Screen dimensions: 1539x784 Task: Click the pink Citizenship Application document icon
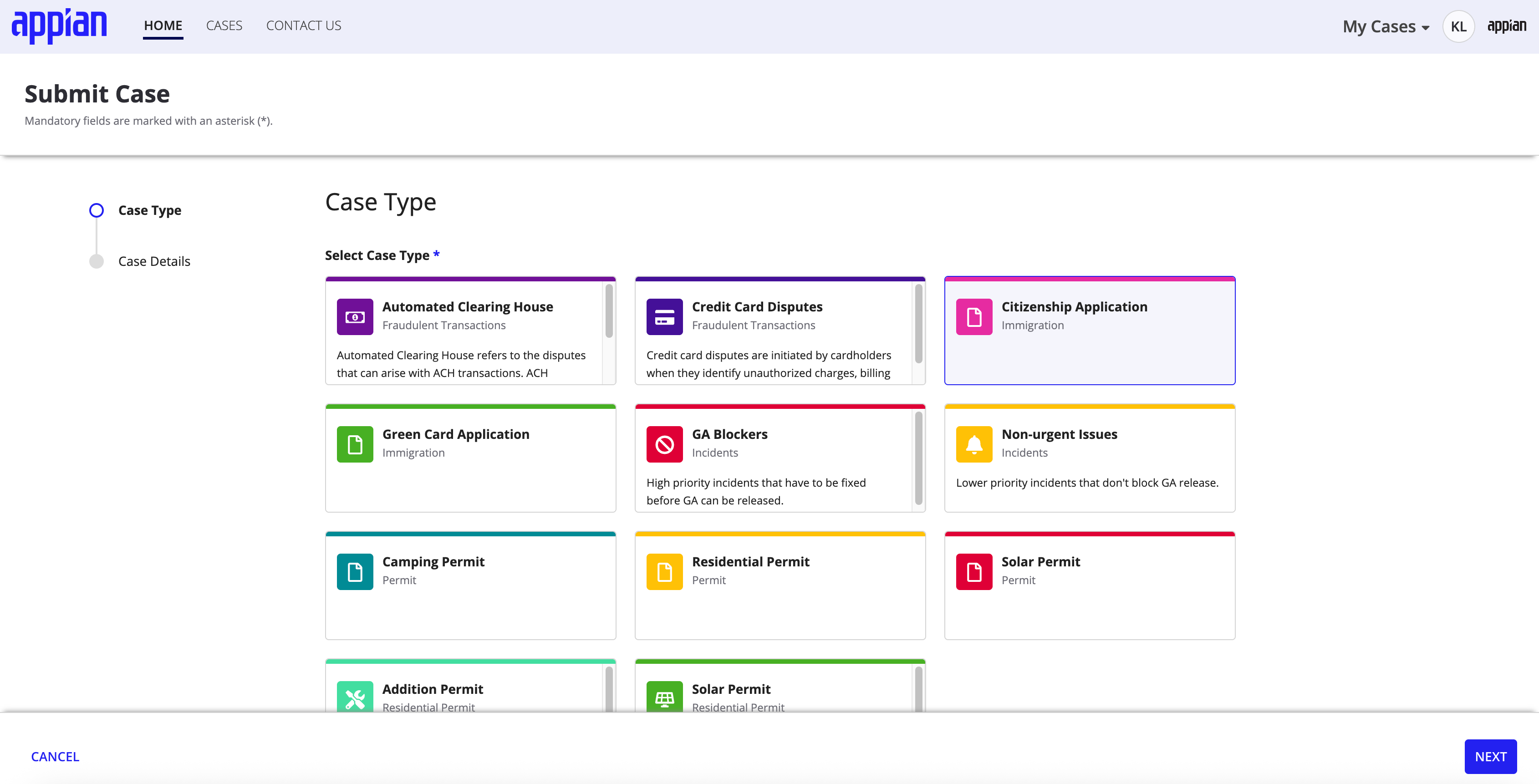pos(974,317)
